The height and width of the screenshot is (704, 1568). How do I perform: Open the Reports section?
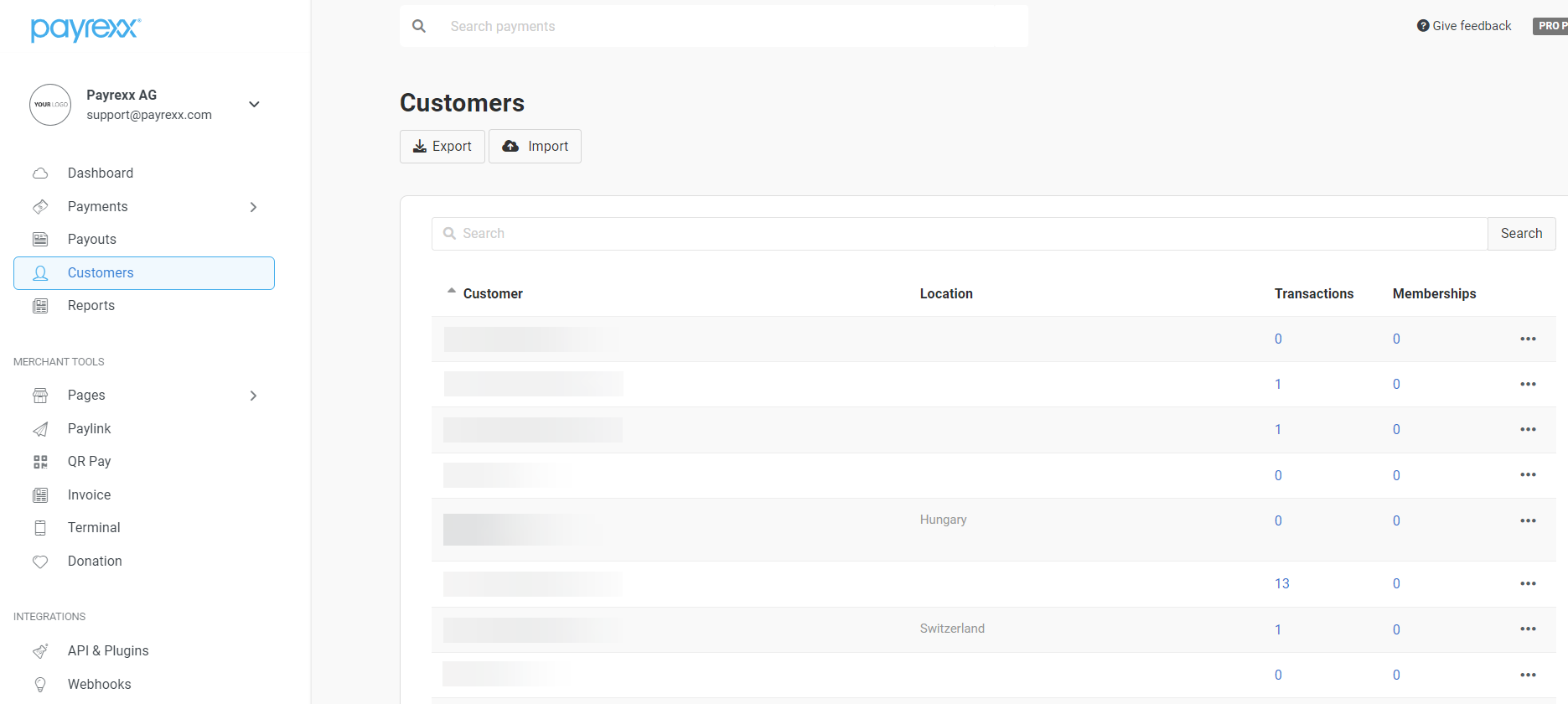tap(91, 305)
